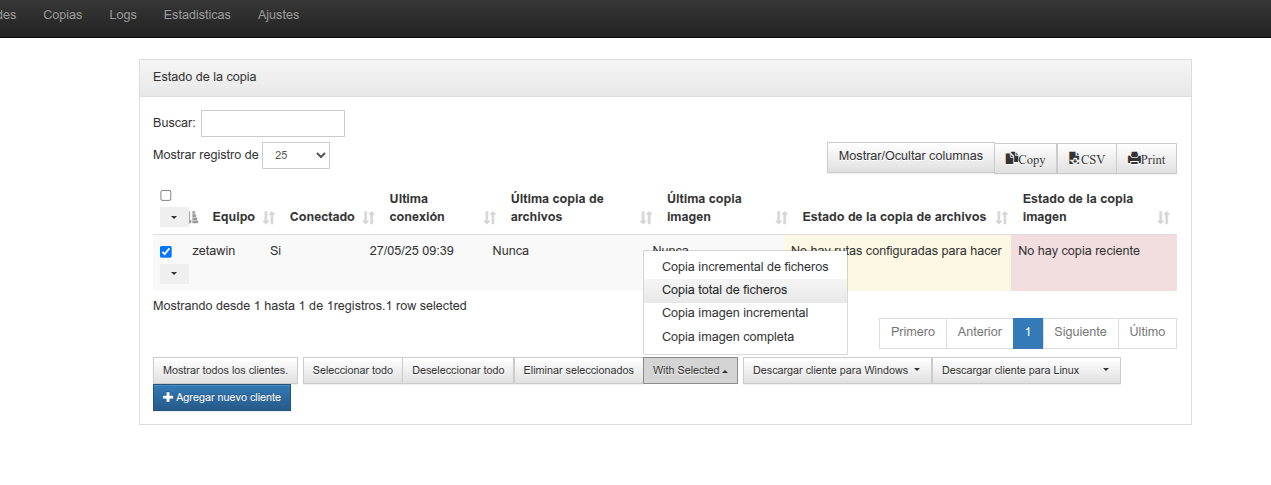Expand Descargar cliente para Linux dropdown
Image resolution: width=1271 pixels, height=485 pixels.
1025,371
